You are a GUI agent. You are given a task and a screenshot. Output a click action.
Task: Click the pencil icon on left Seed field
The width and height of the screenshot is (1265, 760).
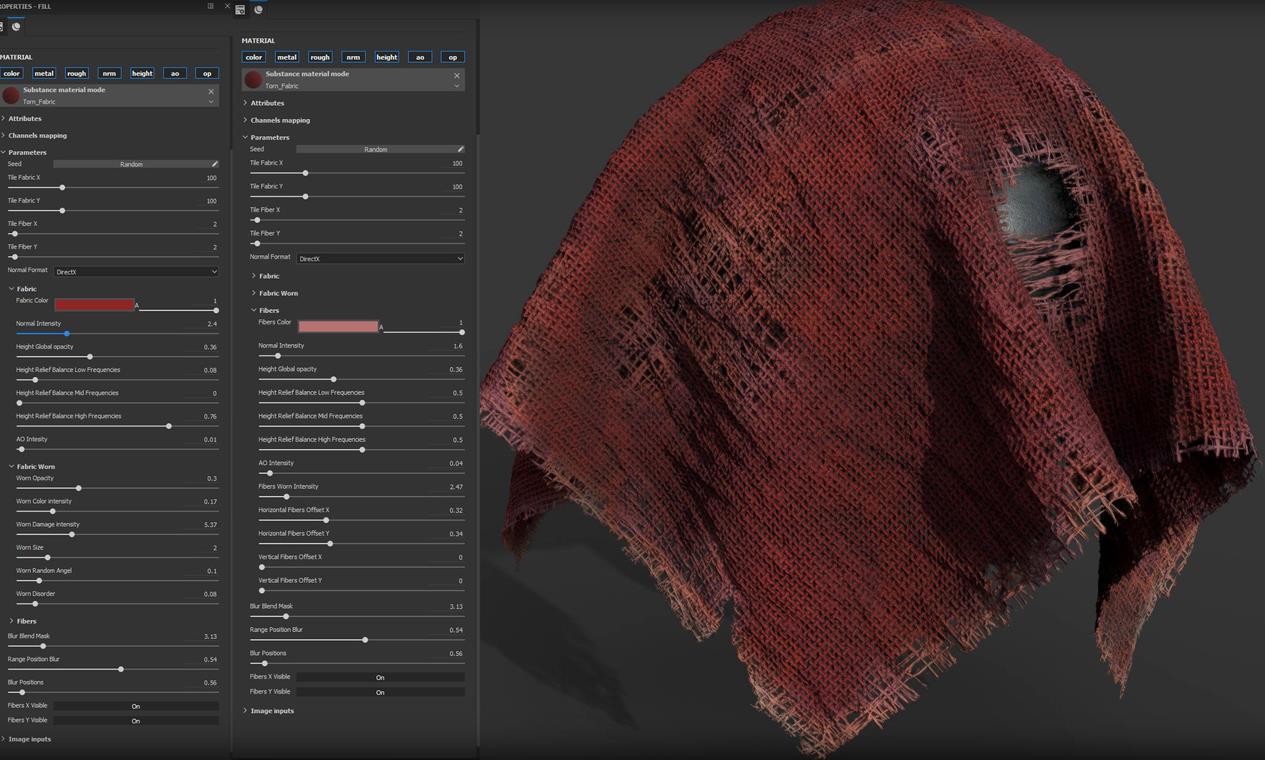[x=214, y=164]
